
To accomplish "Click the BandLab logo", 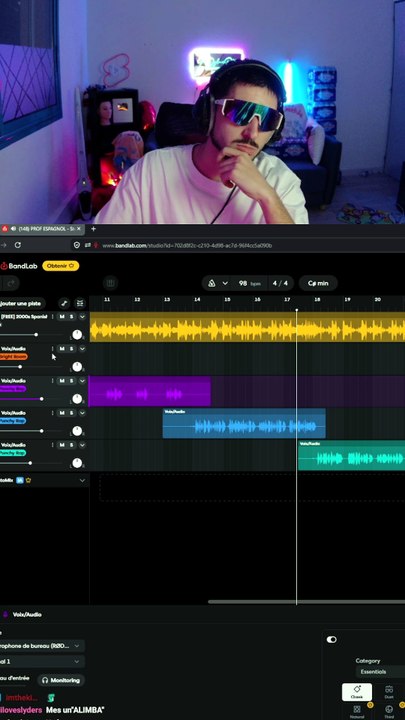I will [18, 266].
